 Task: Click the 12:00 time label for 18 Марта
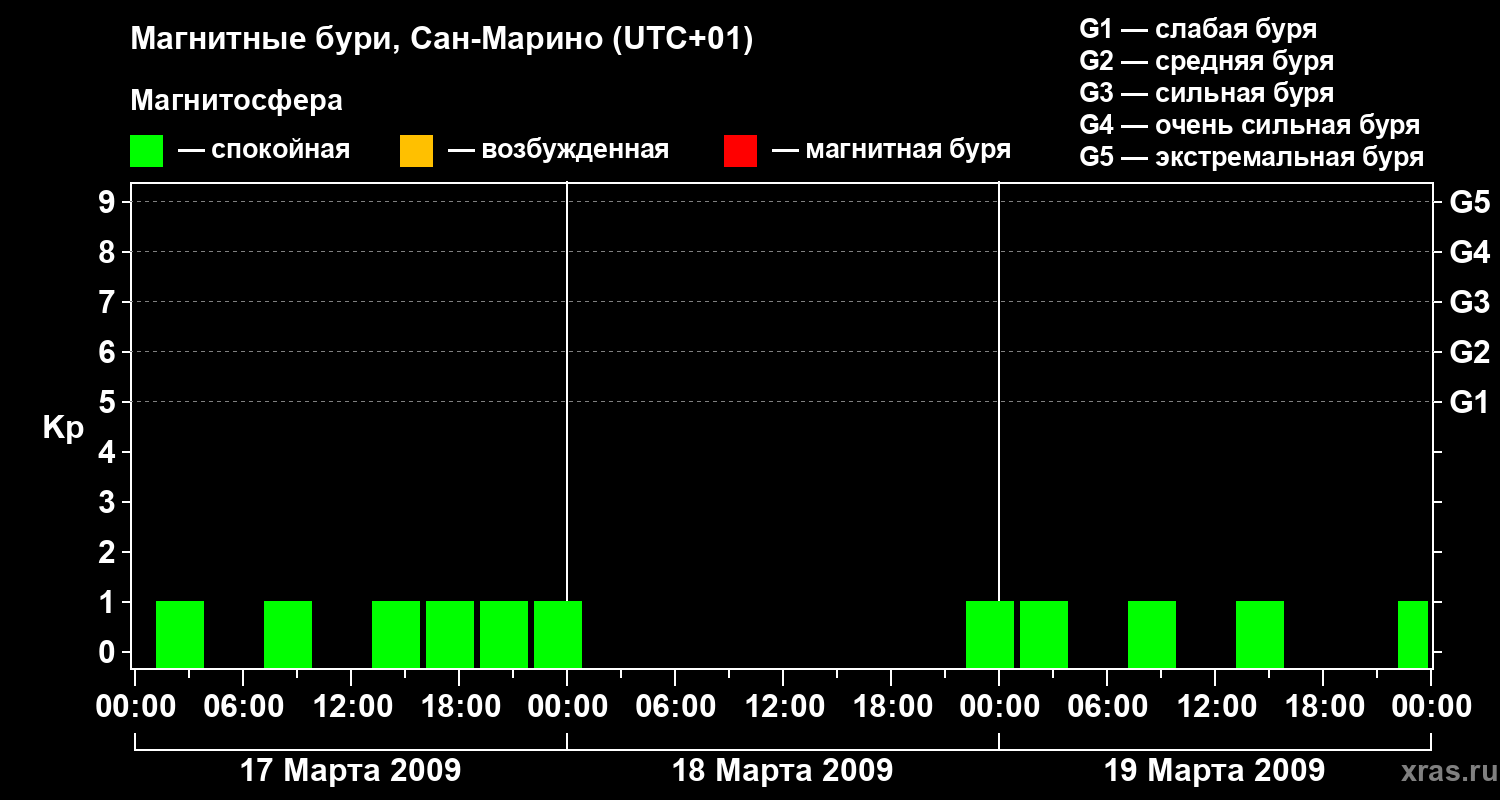783,707
